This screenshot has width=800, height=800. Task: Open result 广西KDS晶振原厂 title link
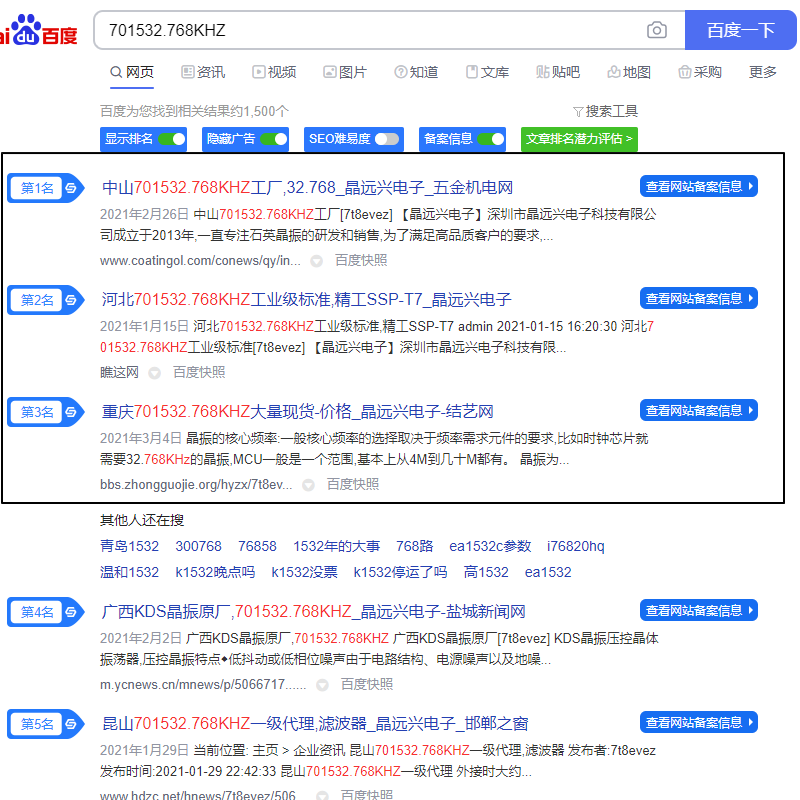coord(313,611)
